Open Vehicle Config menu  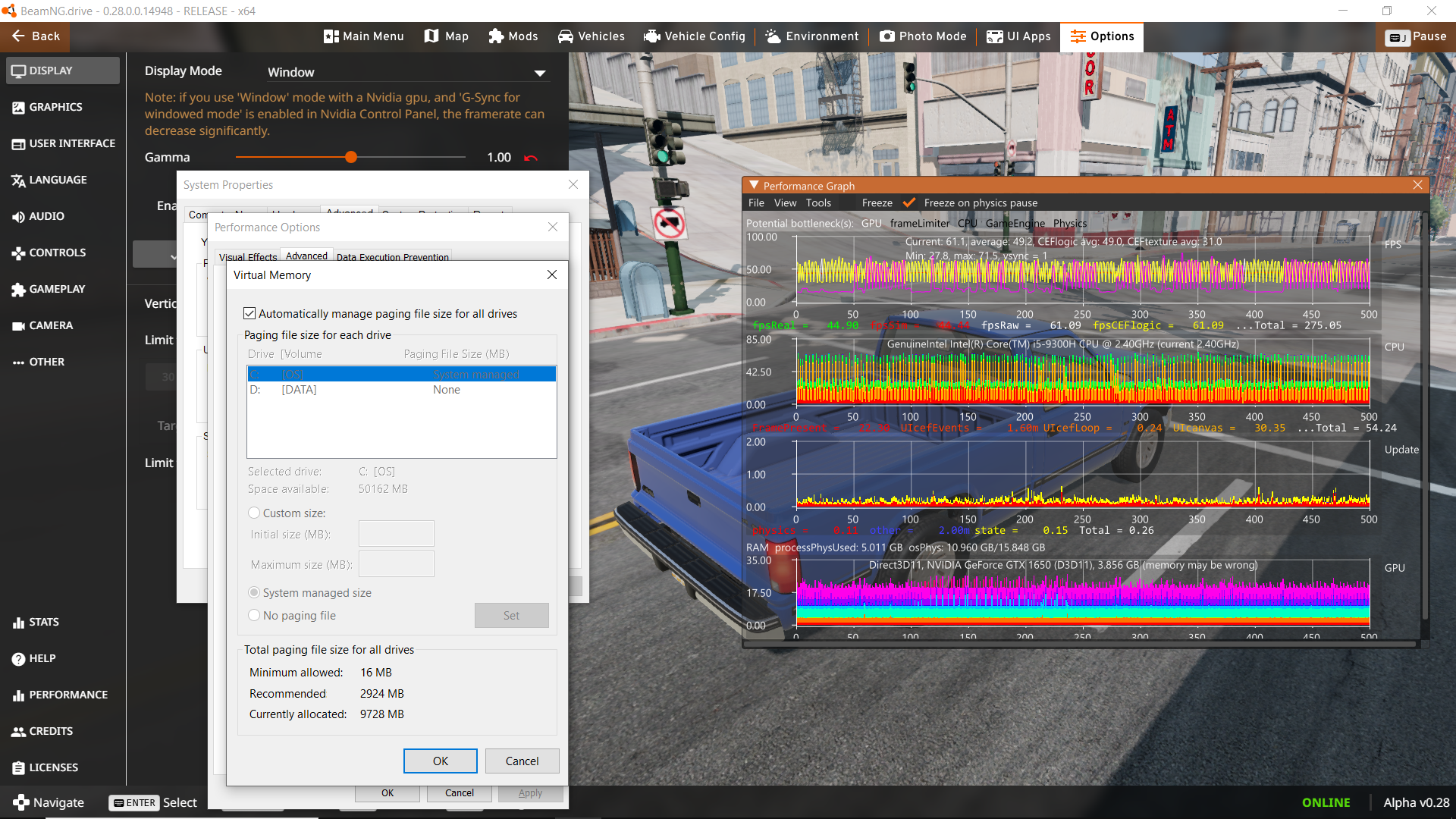tap(695, 36)
